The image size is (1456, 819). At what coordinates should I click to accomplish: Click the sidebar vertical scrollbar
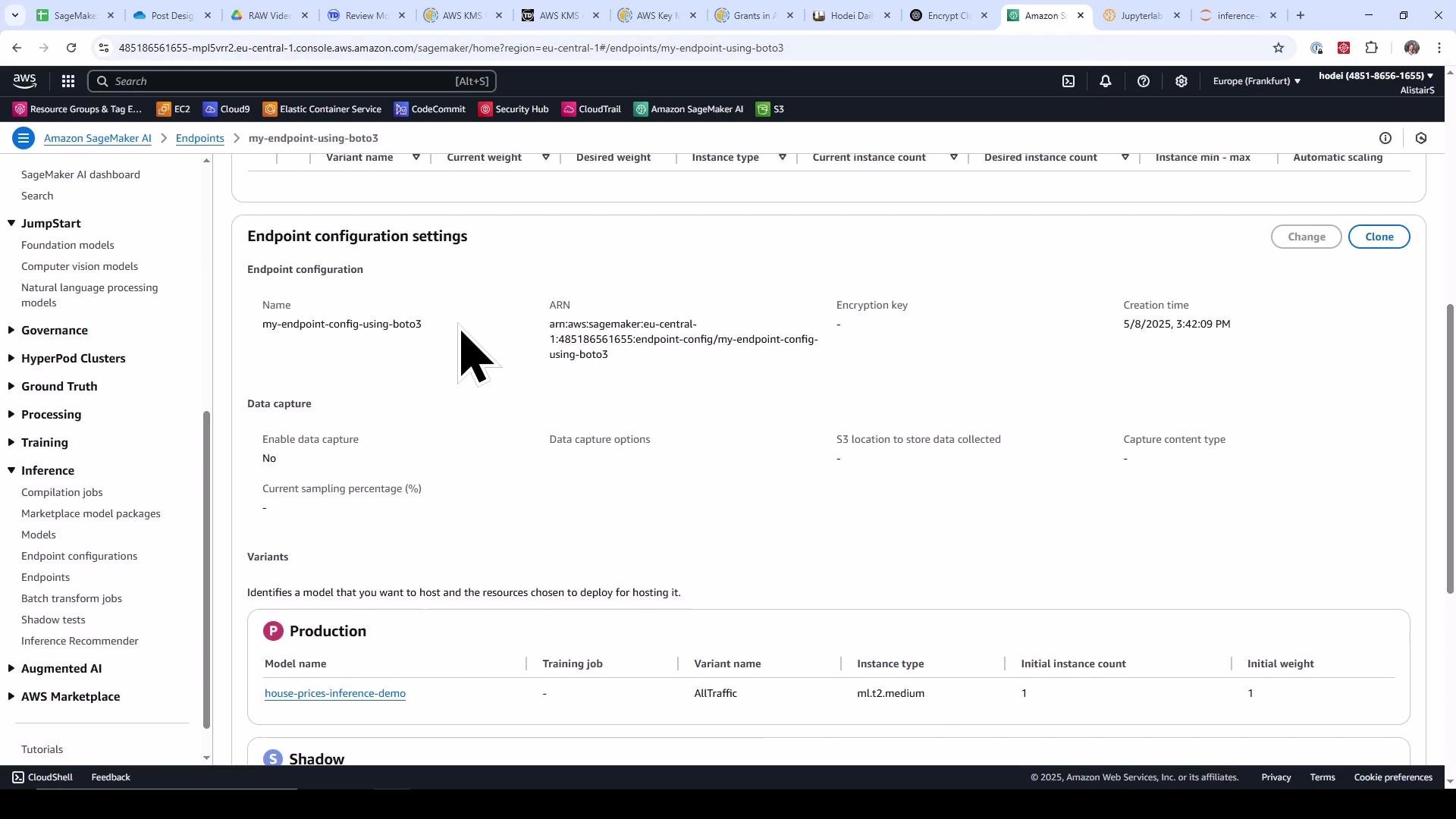tap(206, 569)
